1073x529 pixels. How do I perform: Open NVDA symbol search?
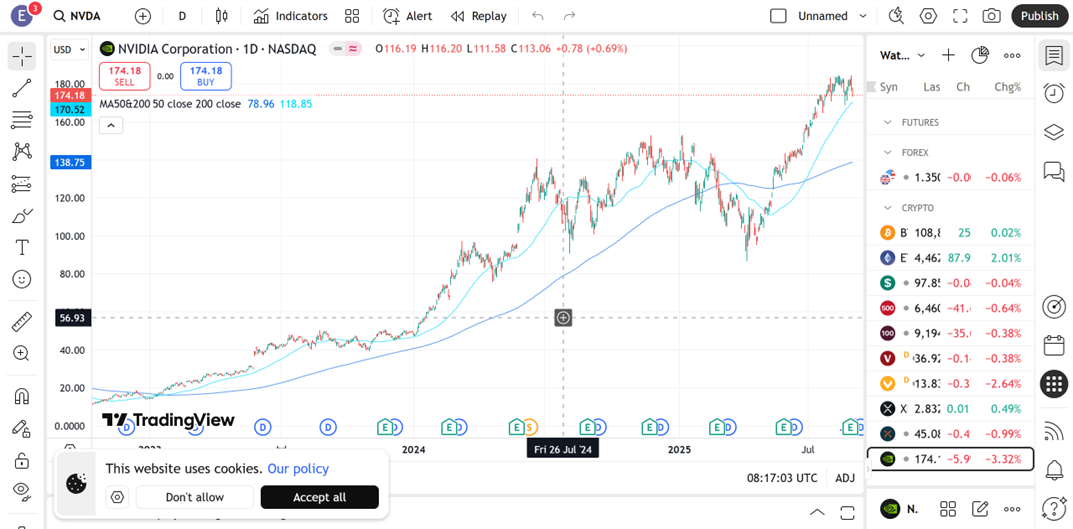coord(76,16)
